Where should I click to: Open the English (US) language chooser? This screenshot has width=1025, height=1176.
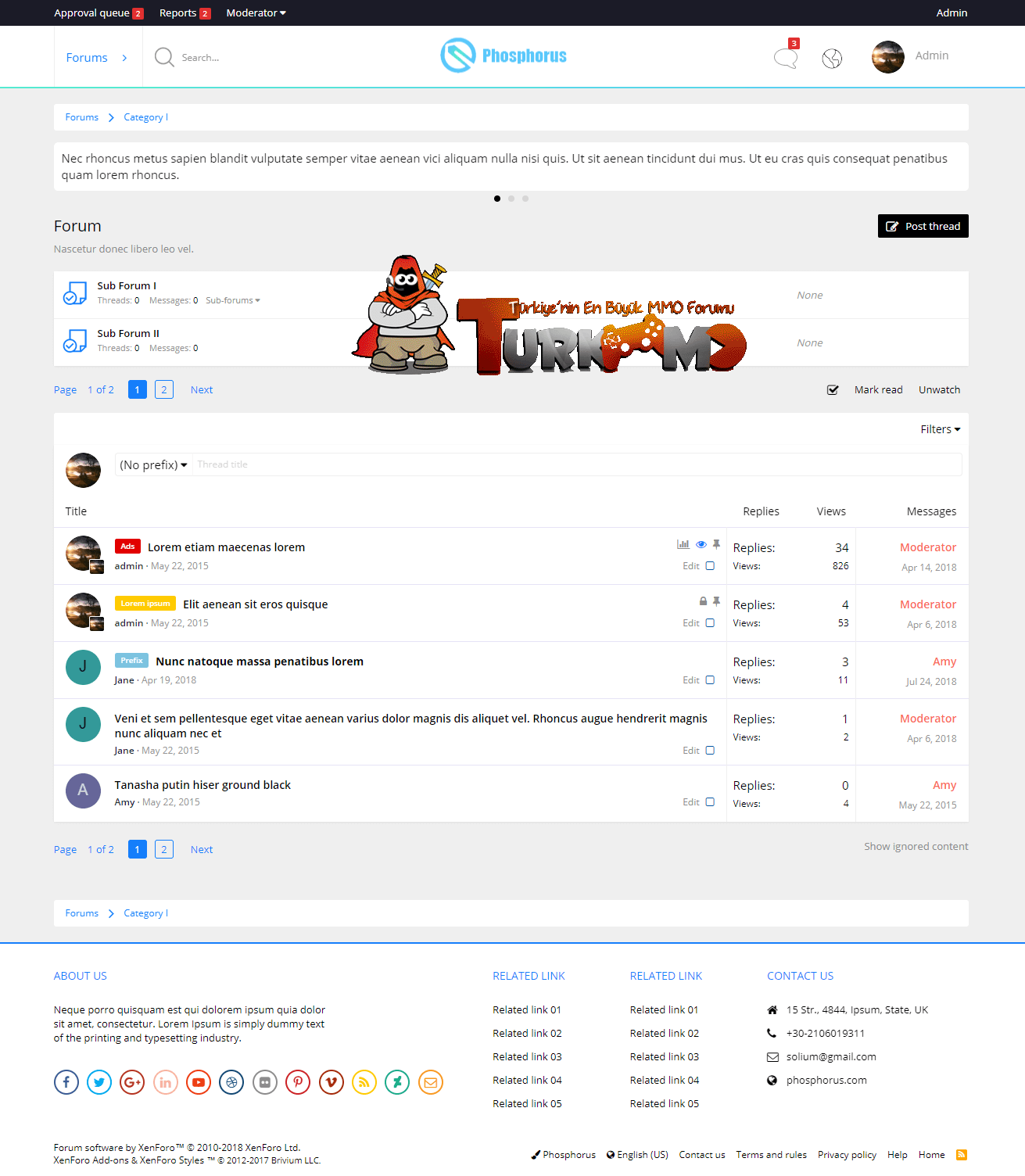(637, 1155)
